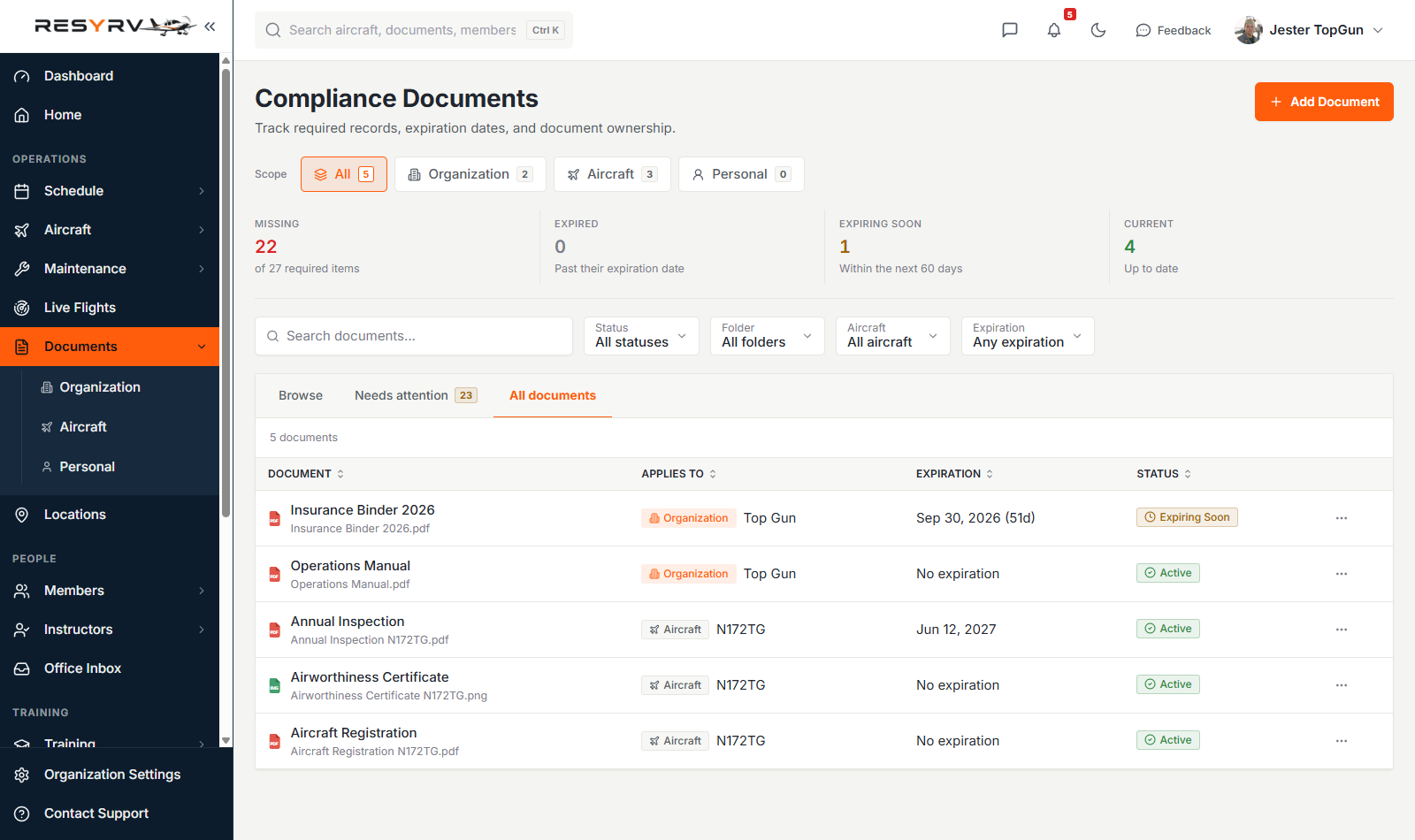Switch to the Browse tab
The width and height of the screenshot is (1415, 840).
point(301,395)
